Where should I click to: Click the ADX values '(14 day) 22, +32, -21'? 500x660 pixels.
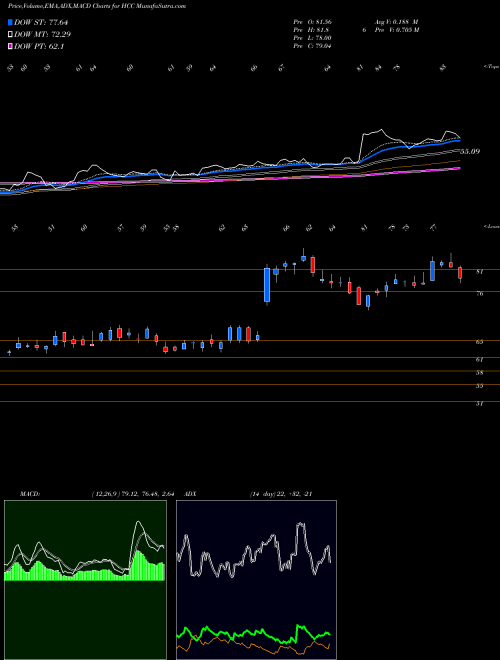click(281, 494)
